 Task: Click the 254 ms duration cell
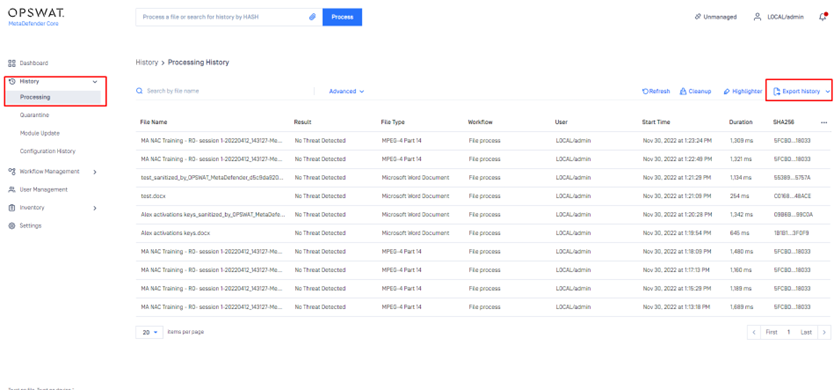coord(739,196)
